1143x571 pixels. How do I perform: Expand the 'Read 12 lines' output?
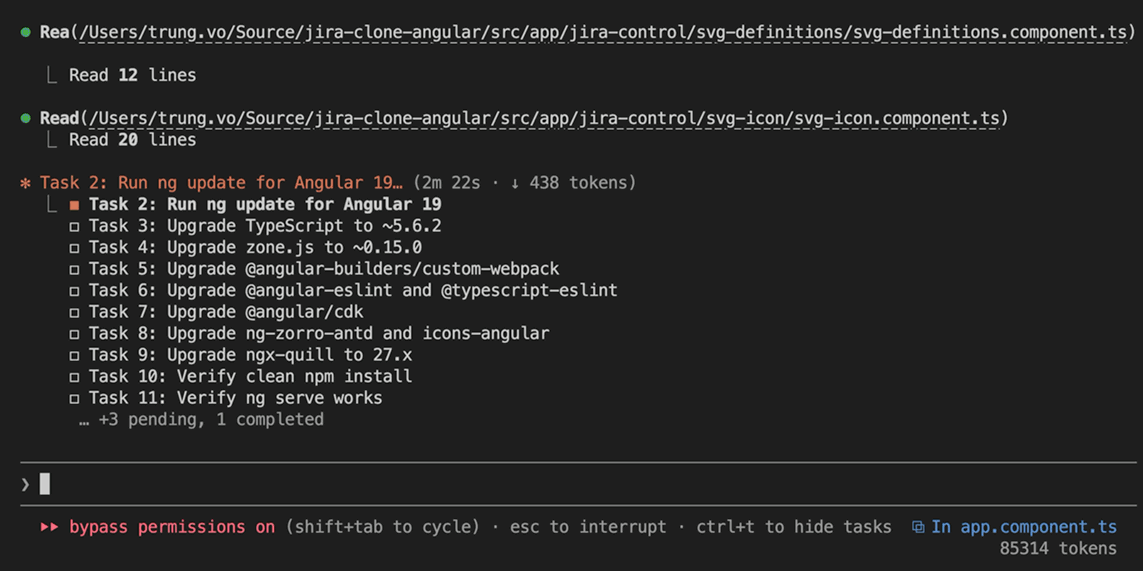(x=132, y=76)
